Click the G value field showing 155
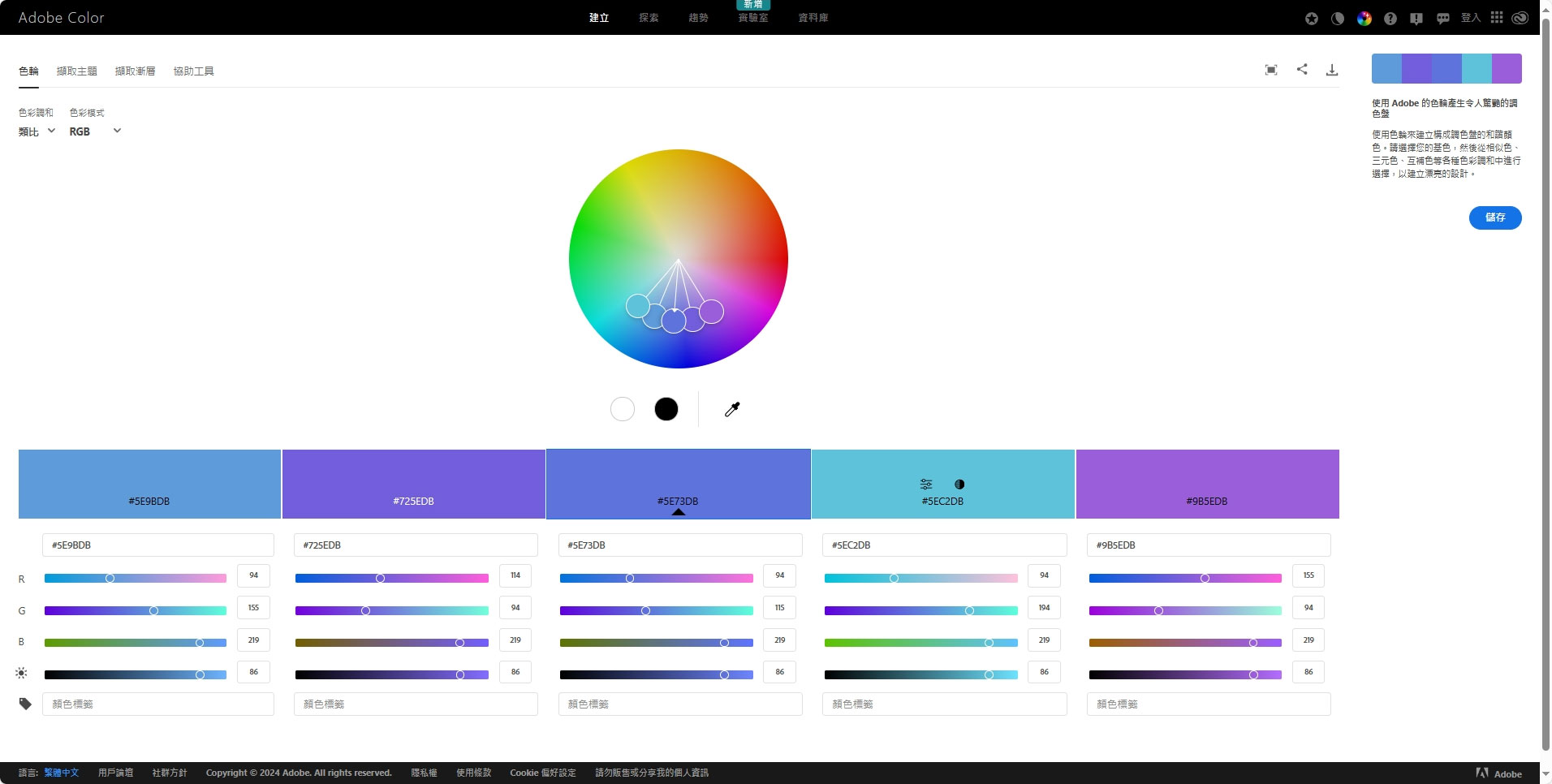Screen dimensions: 1552x784 [x=253, y=608]
